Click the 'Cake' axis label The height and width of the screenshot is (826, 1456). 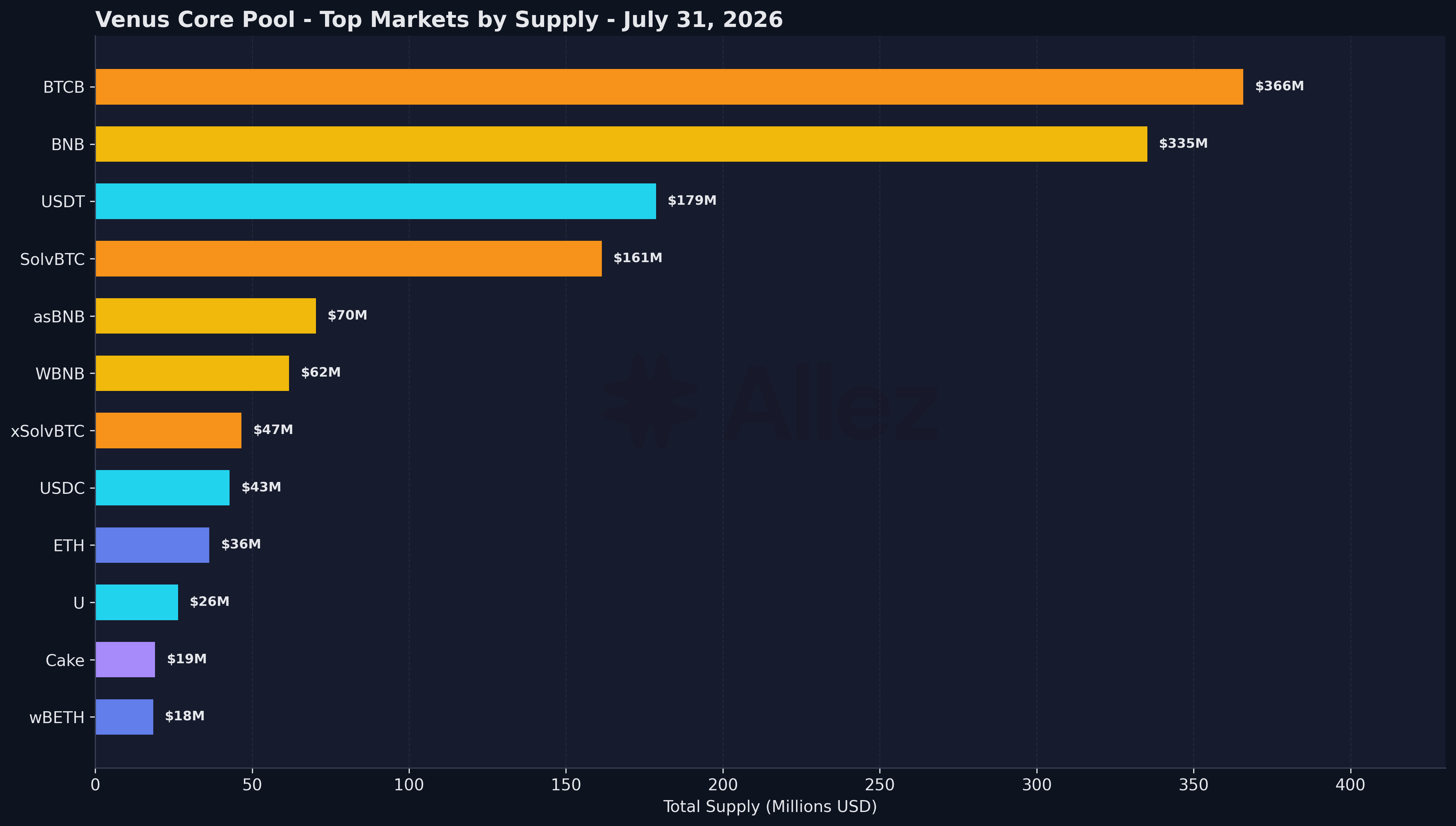click(x=65, y=660)
